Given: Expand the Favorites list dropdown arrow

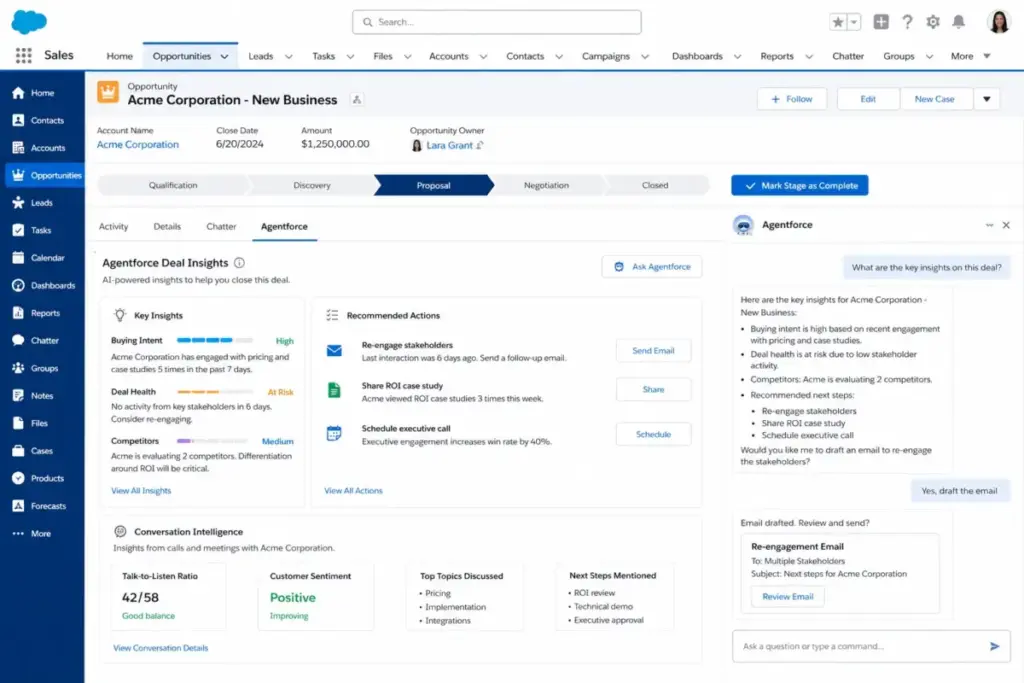Looking at the screenshot, I should pos(854,22).
